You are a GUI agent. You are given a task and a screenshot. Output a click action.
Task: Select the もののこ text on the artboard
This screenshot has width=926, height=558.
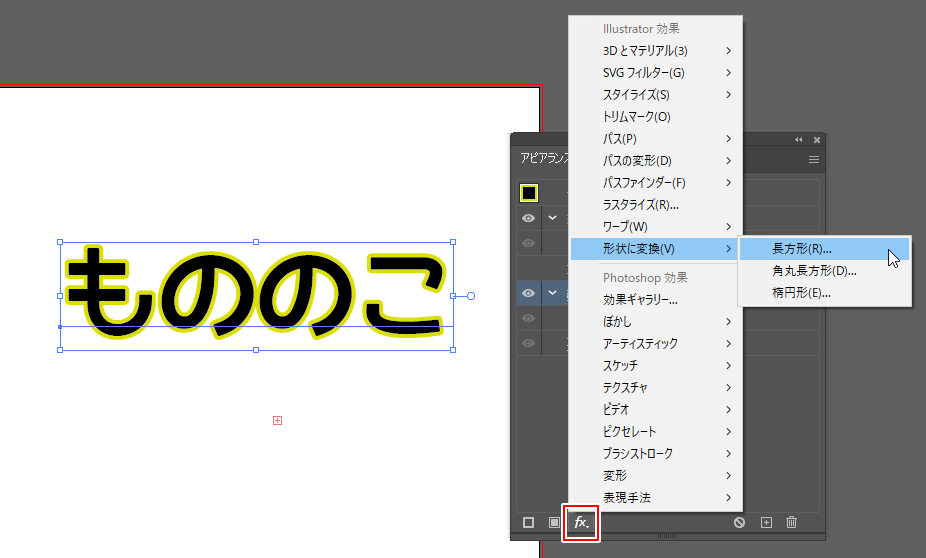pos(255,295)
